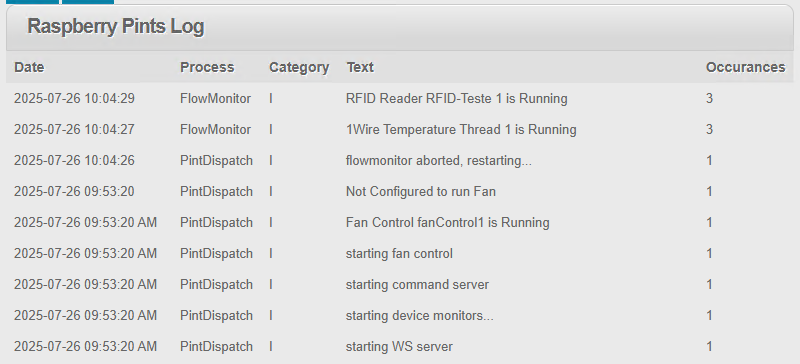Select the starting device monitors row
This screenshot has height=364, width=800.
(x=399, y=316)
